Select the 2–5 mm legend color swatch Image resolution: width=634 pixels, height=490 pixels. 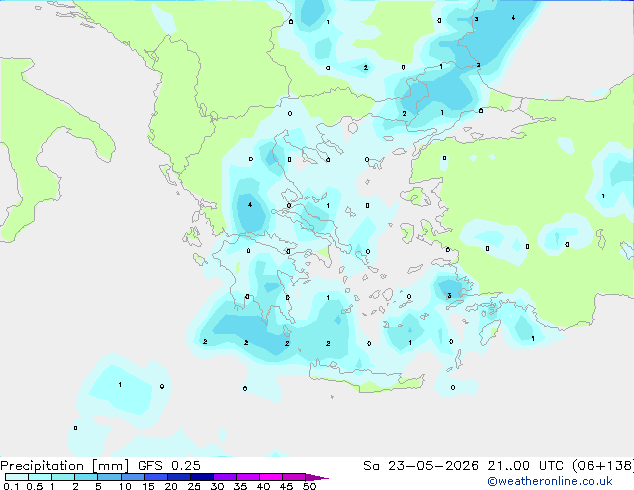pyautogui.click(x=86, y=477)
